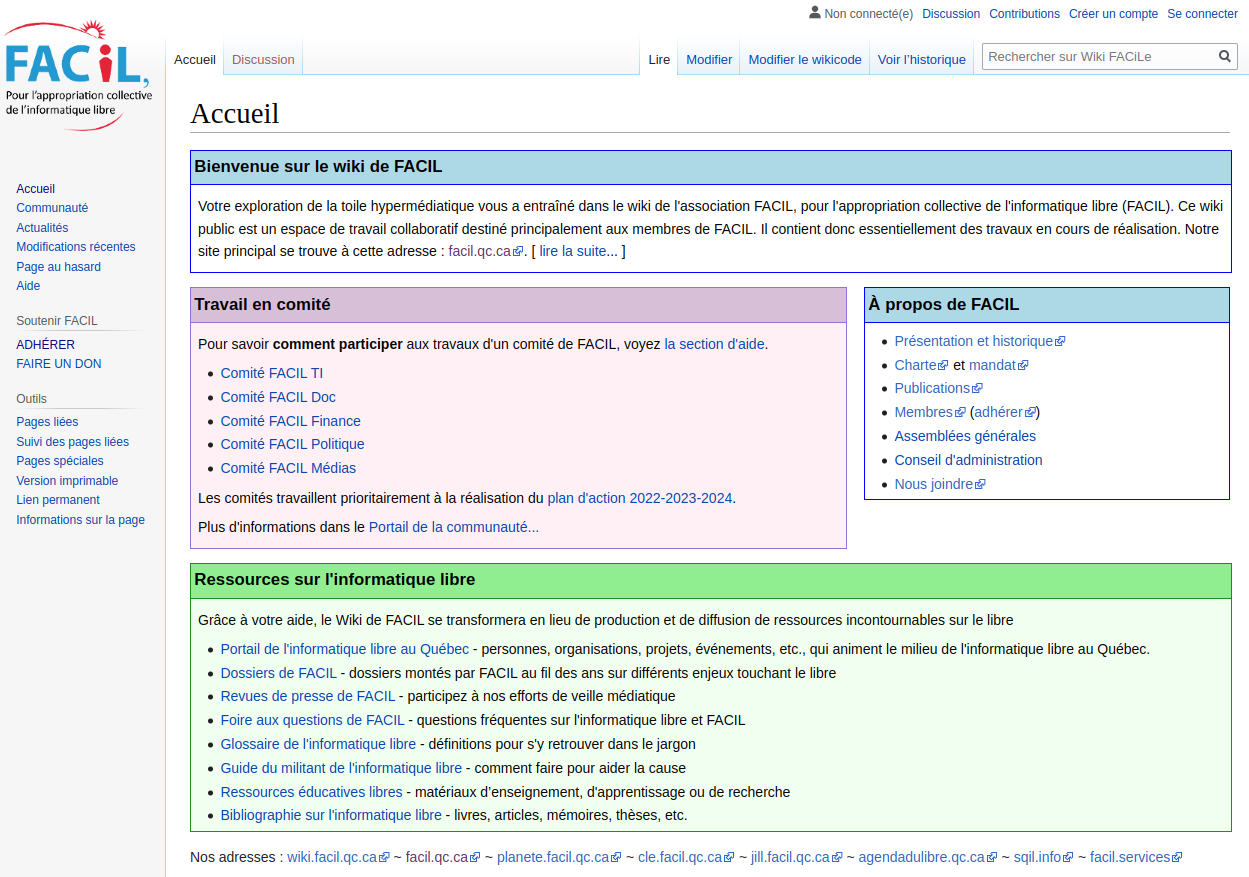1249x877 pixels.
Task: Click Lien permanent
Action: [58, 500]
